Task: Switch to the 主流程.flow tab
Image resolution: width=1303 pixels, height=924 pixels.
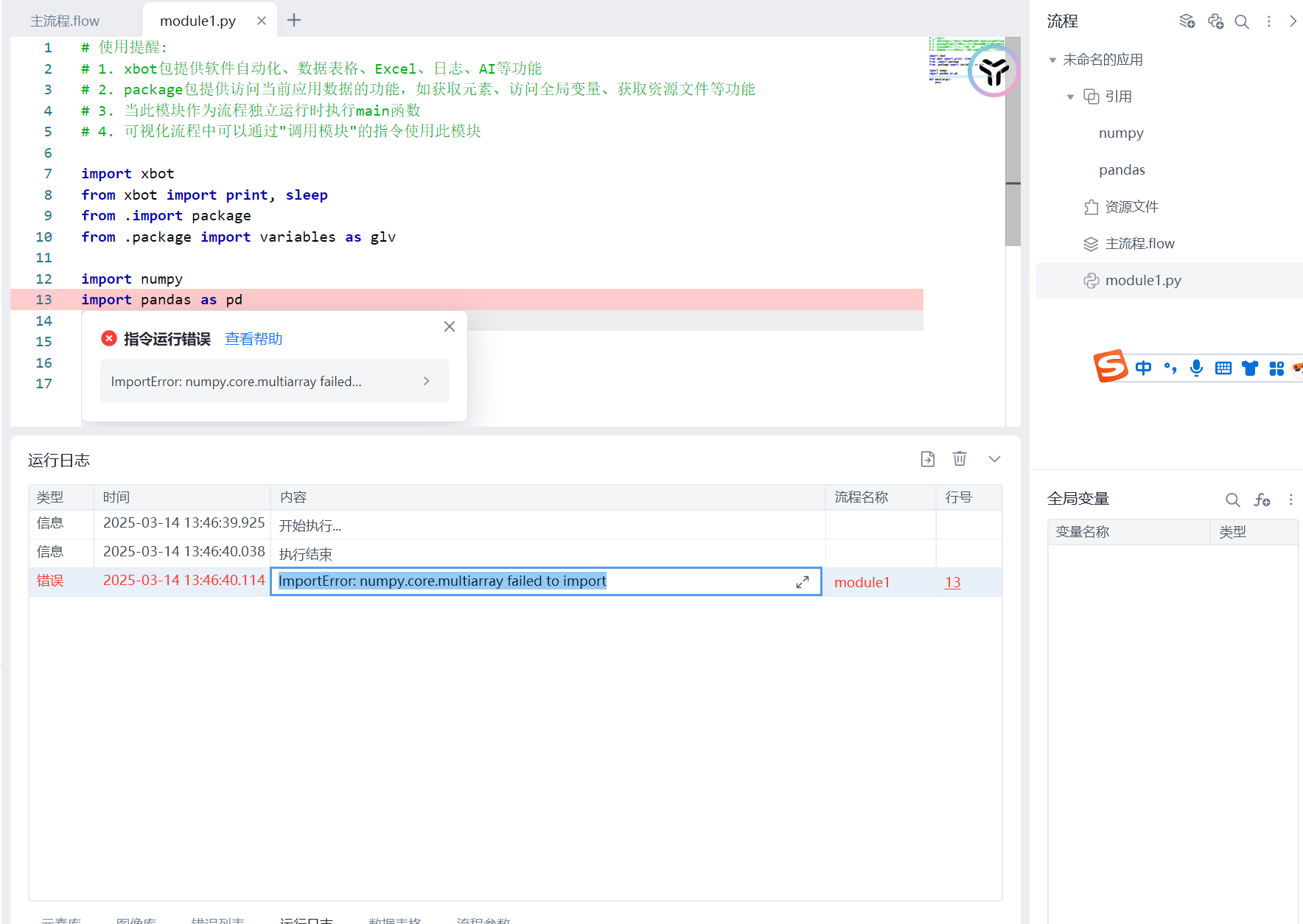Action: [x=65, y=21]
